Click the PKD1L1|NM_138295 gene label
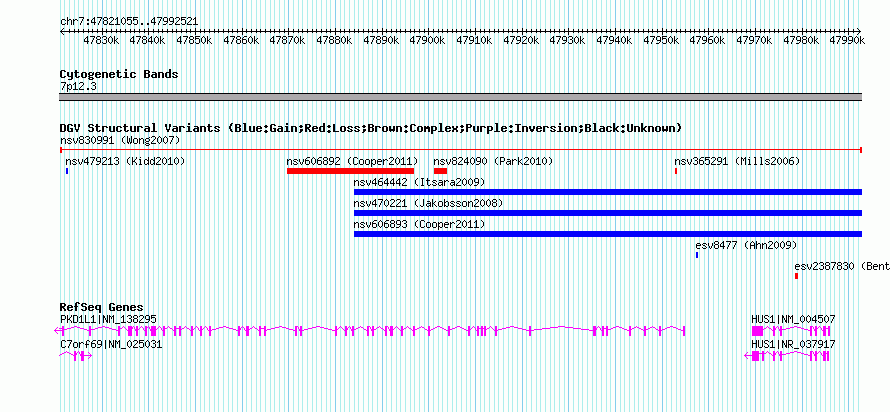890x412 pixels. pyautogui.click(x=108, y=319)
